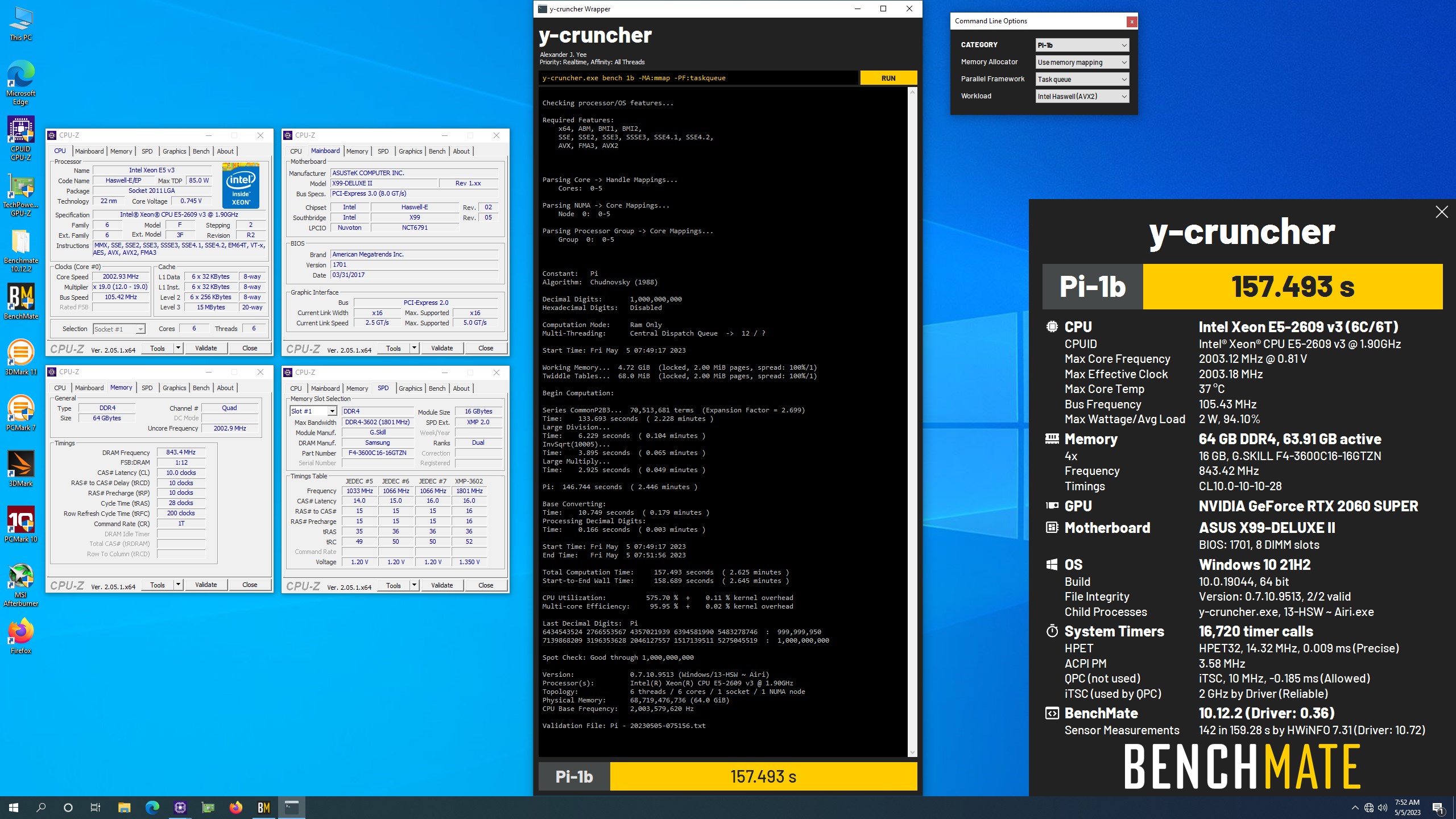
Task: Select Memory tab in top-left CPU-Z
Action: pyautogui.click(x=121, y=151)
